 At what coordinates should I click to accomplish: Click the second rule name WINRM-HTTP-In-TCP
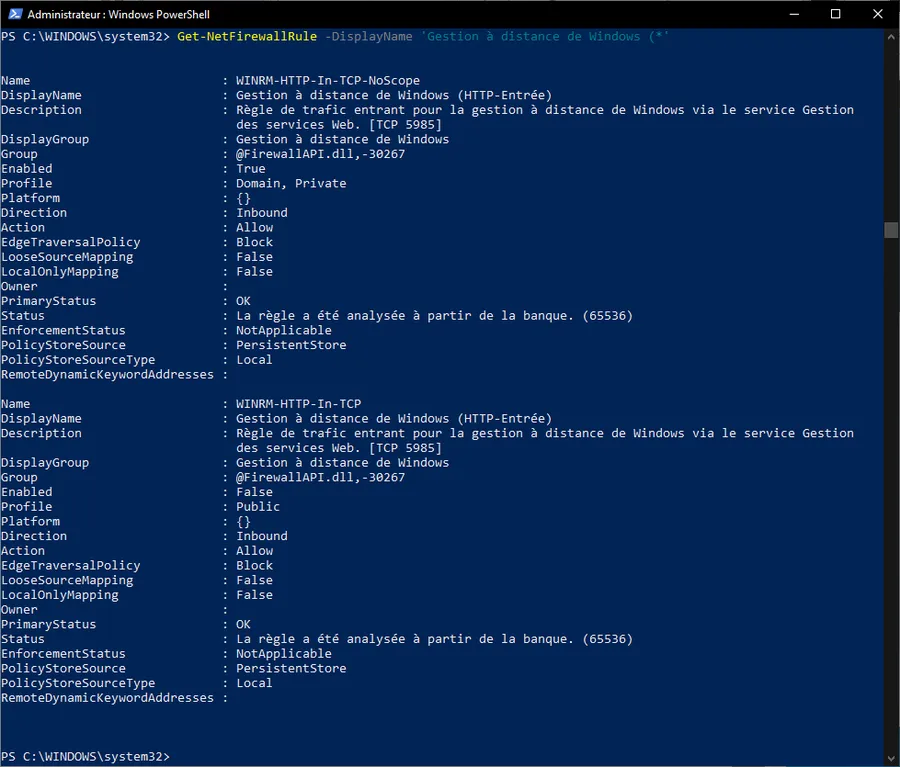[x=298, y=404]
